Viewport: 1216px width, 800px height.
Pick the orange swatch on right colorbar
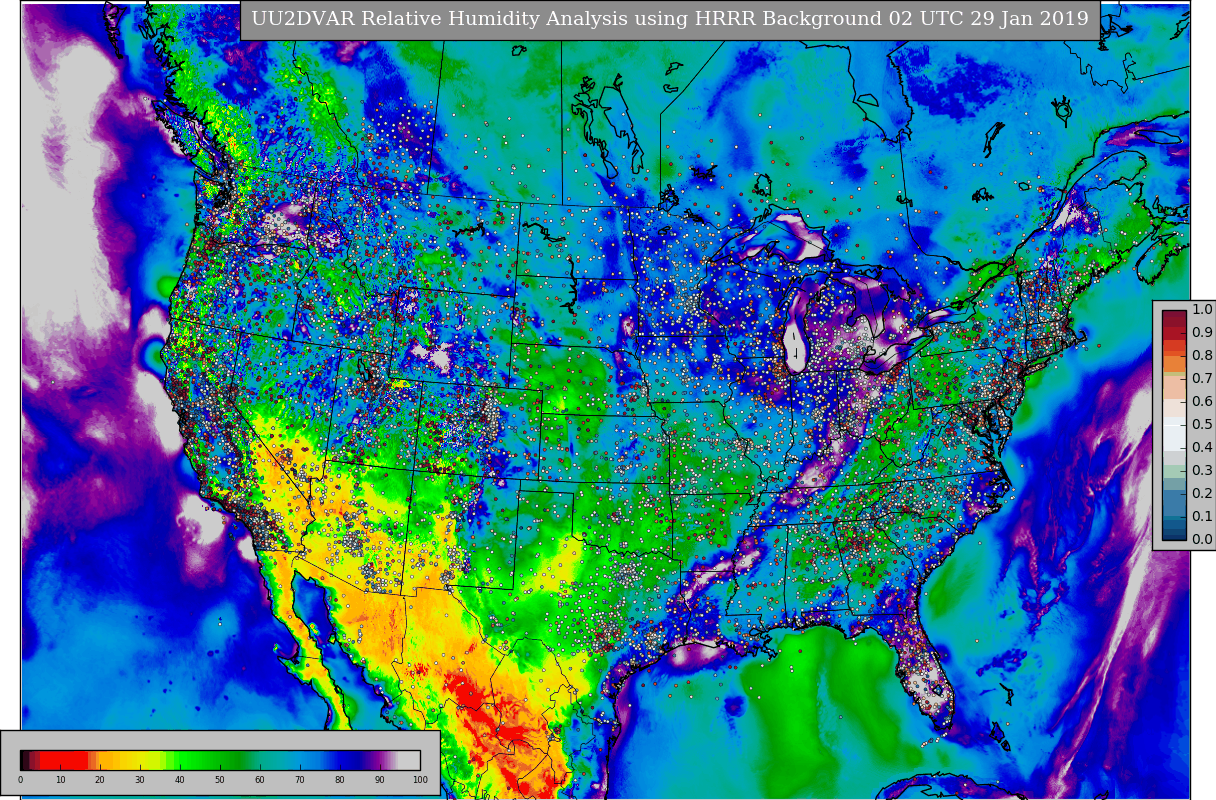1174,364
